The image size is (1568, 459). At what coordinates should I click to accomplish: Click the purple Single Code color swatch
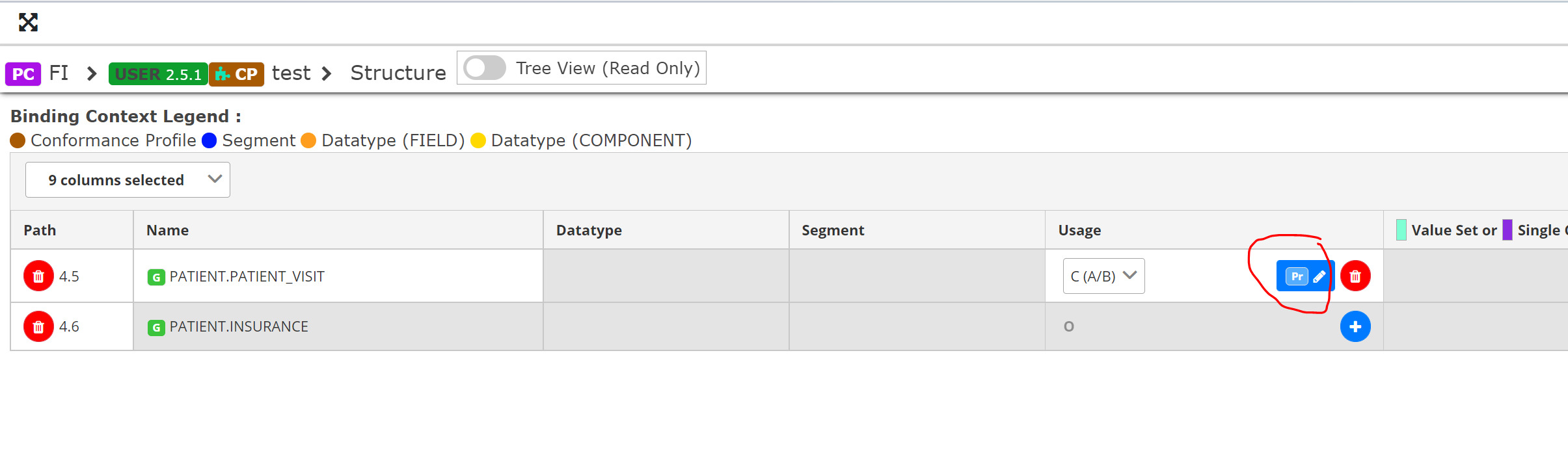click(x=1508, y=229)
